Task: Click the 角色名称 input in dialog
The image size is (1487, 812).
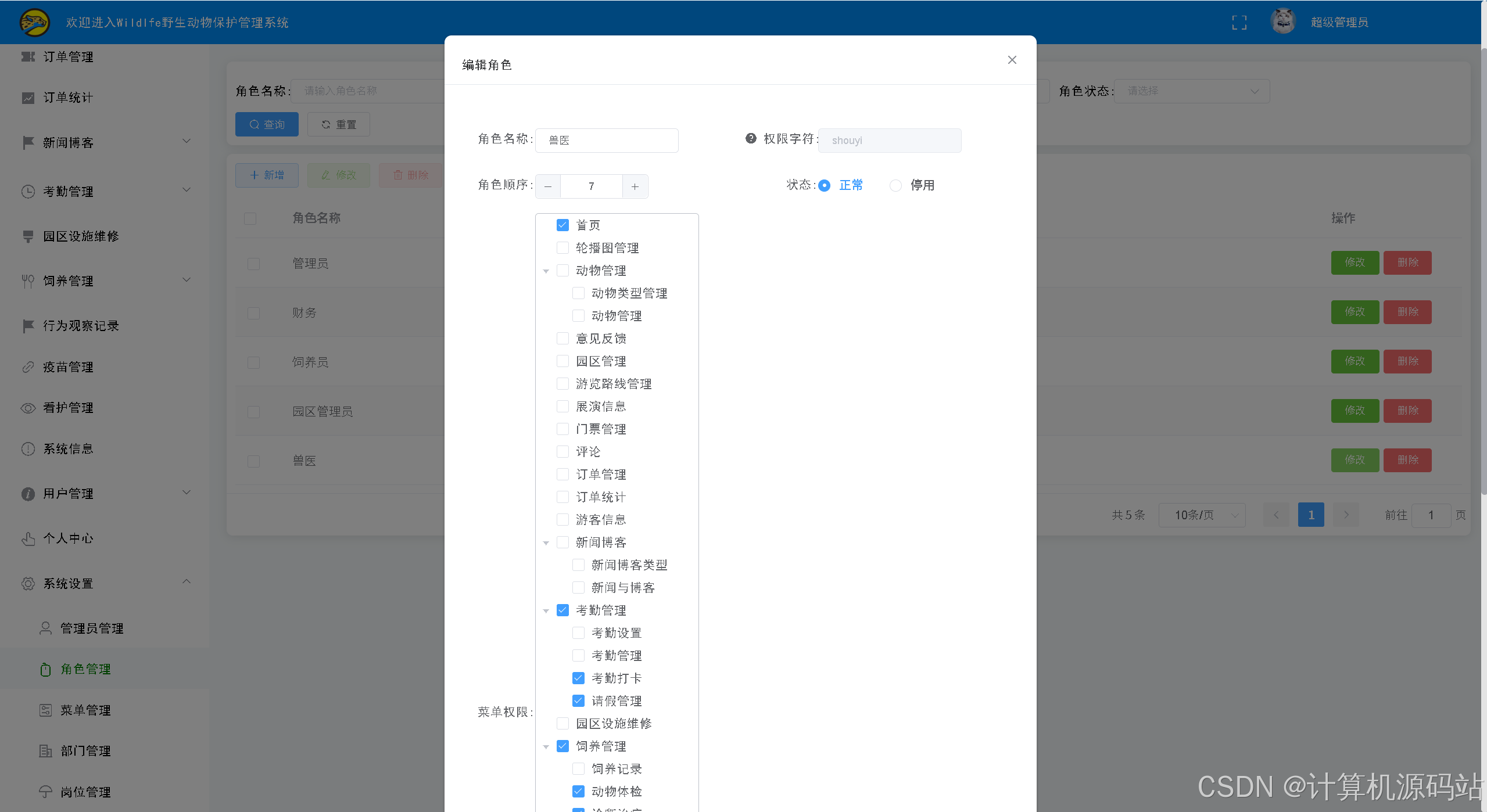Action: 607,141
